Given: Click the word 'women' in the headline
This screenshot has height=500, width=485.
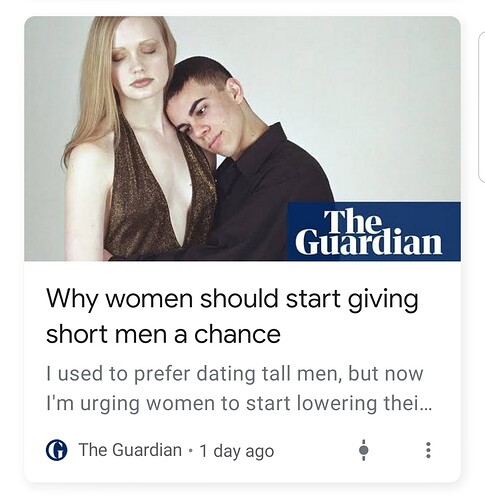Looking at the screenshot, I should [x=149, y=299].
